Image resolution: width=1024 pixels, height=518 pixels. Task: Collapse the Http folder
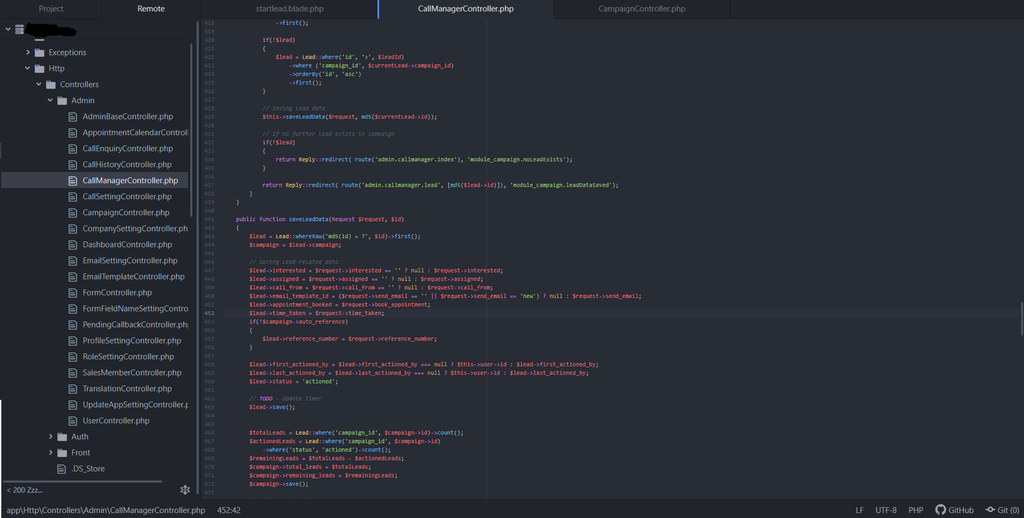coord(27,69)
